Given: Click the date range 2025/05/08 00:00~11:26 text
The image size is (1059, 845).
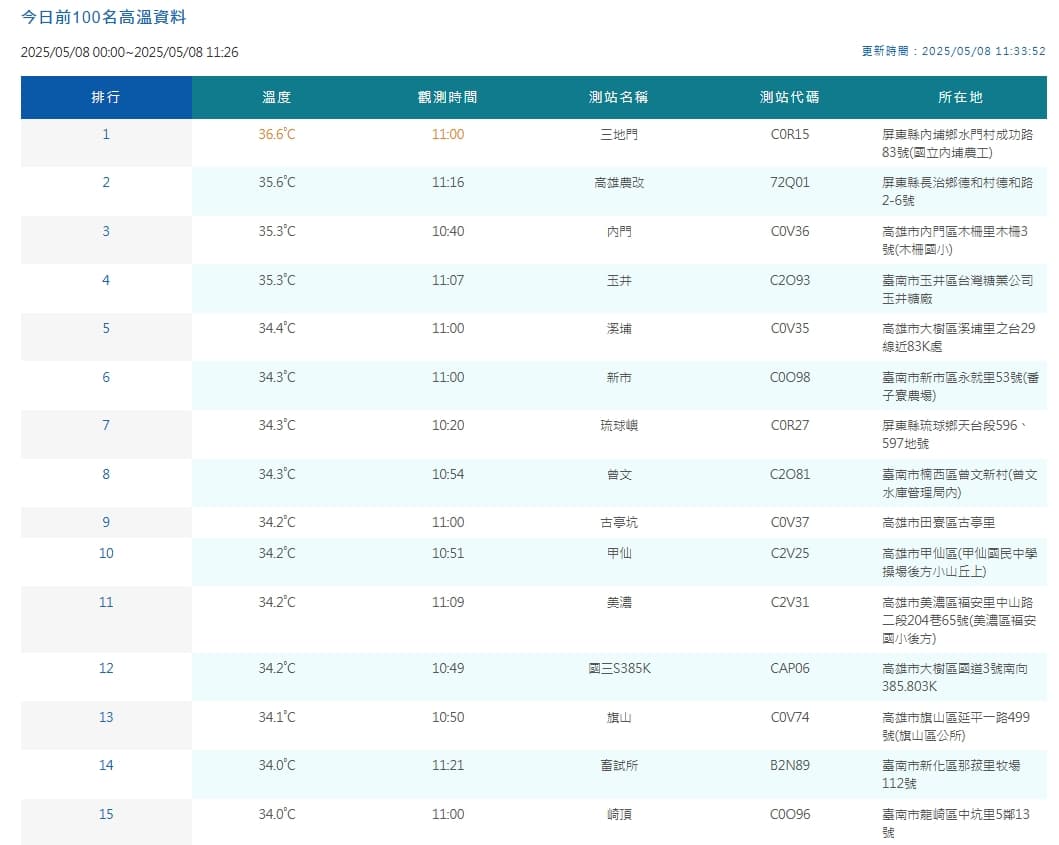Looking at the screenshot, I should 130,52.
